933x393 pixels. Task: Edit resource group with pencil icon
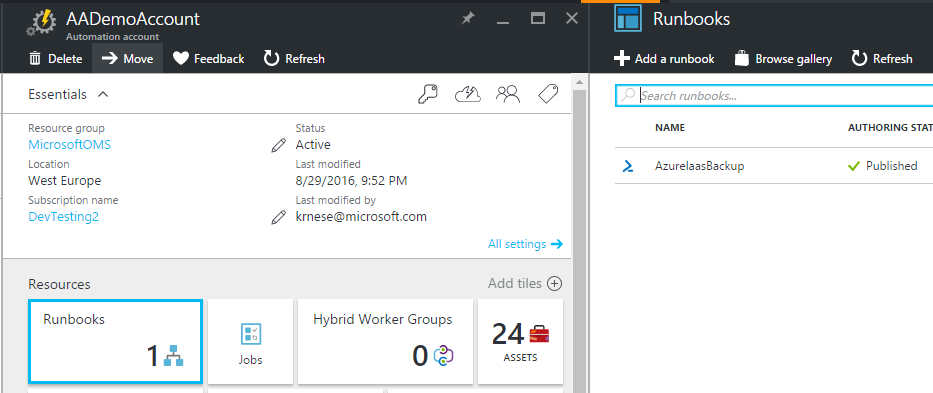click(278, 145)
